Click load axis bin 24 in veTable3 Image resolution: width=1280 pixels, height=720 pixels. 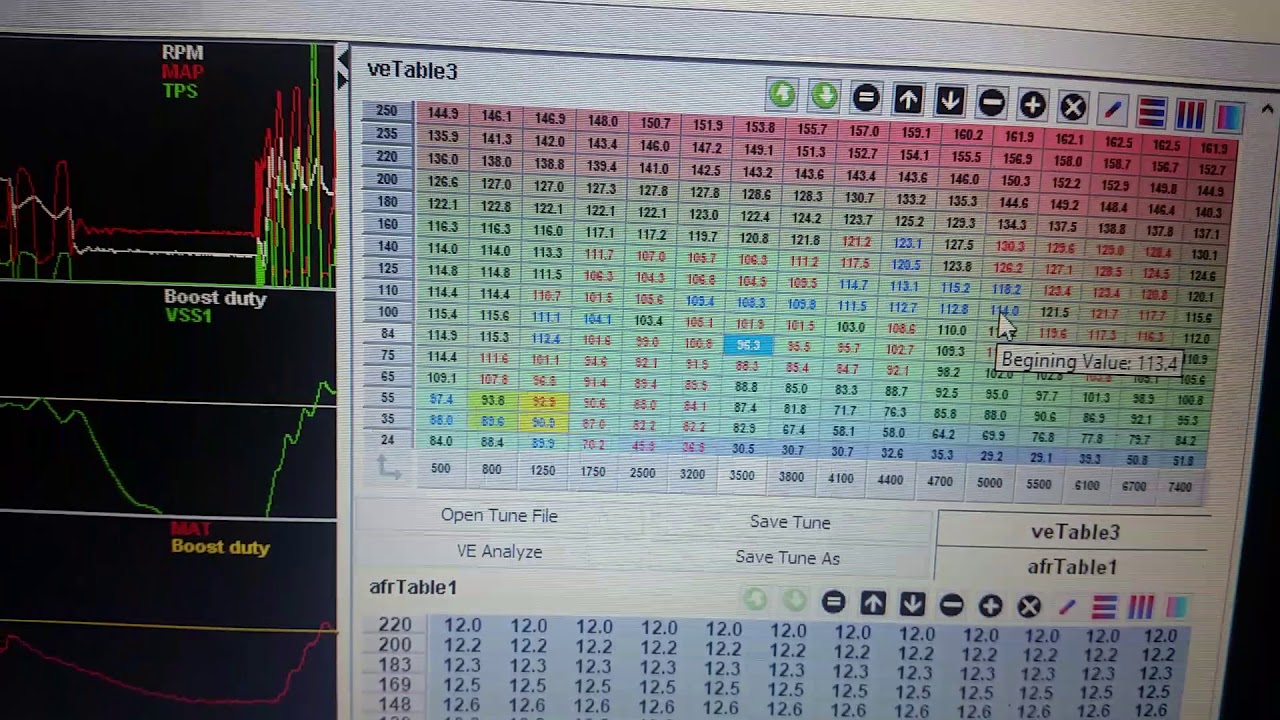(x=387, y=440)
